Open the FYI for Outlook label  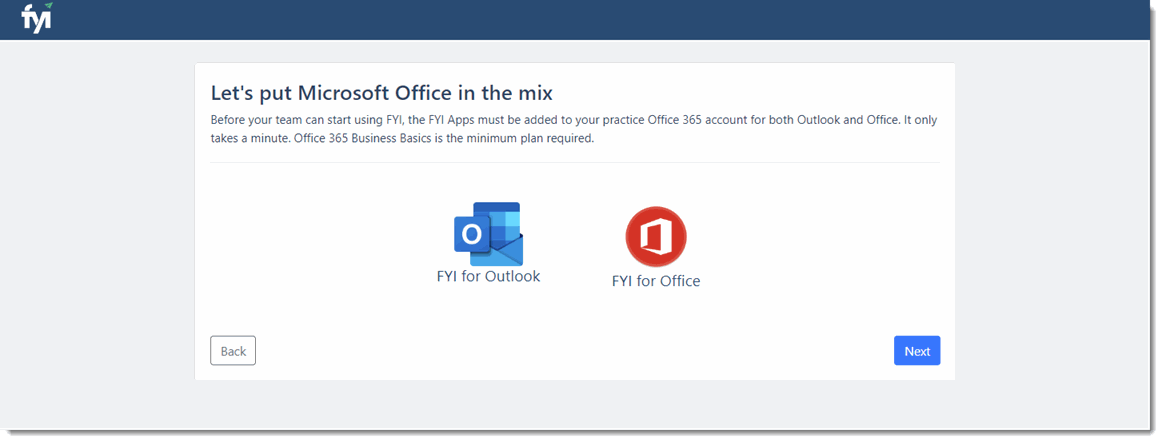point(488,277)
